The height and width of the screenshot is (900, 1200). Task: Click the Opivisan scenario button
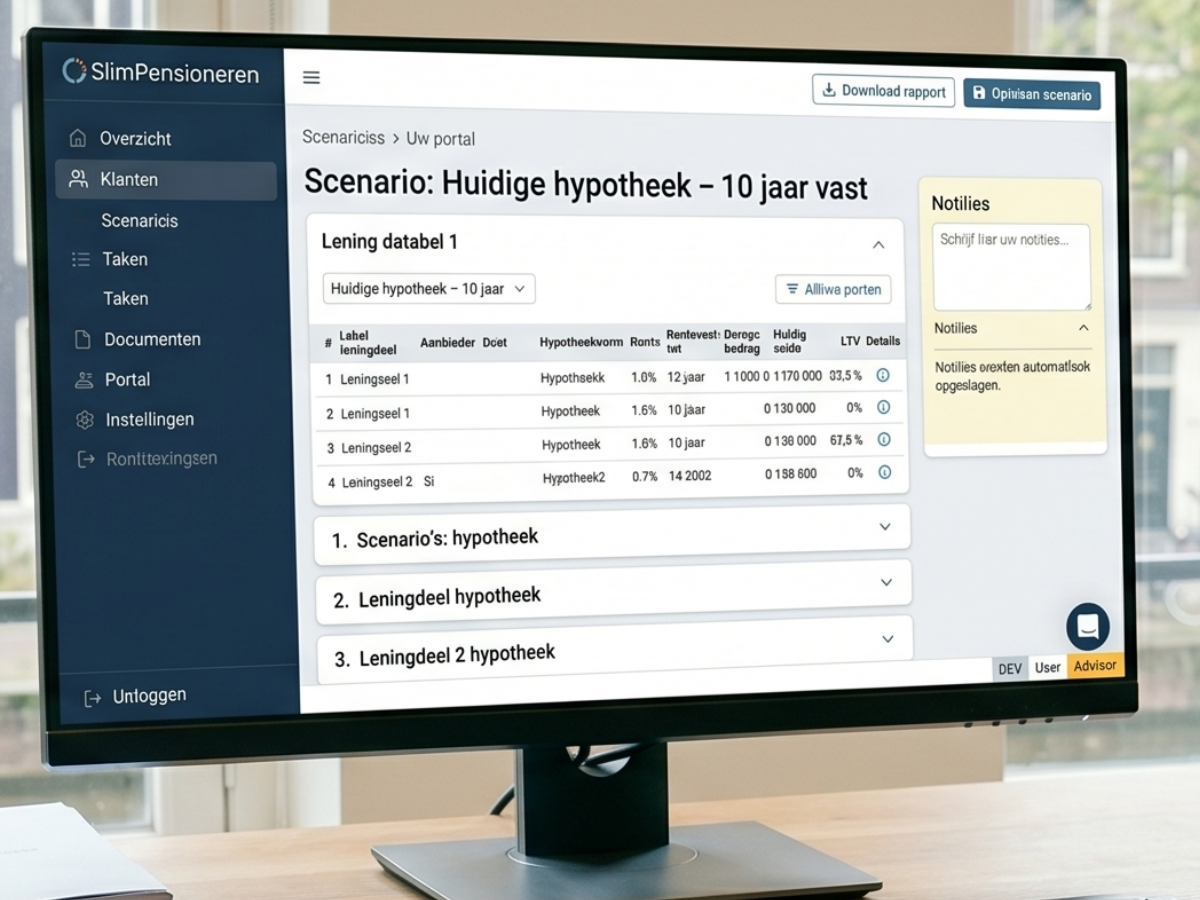click(1032, 94)
